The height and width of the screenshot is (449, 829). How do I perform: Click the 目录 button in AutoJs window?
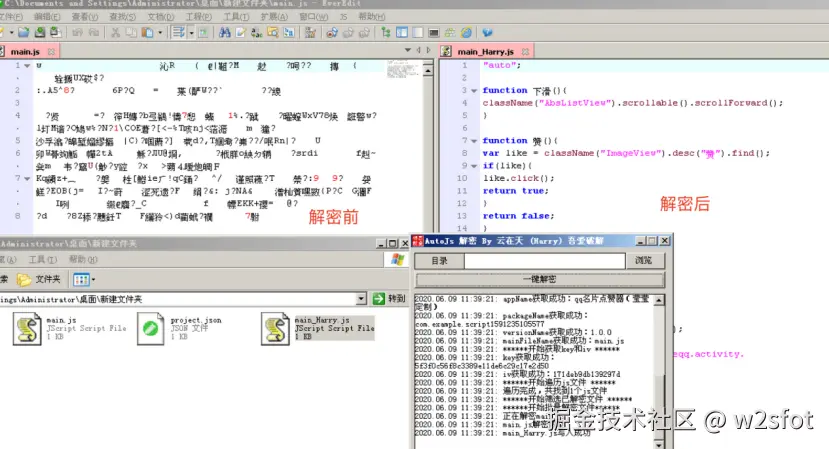439,260
